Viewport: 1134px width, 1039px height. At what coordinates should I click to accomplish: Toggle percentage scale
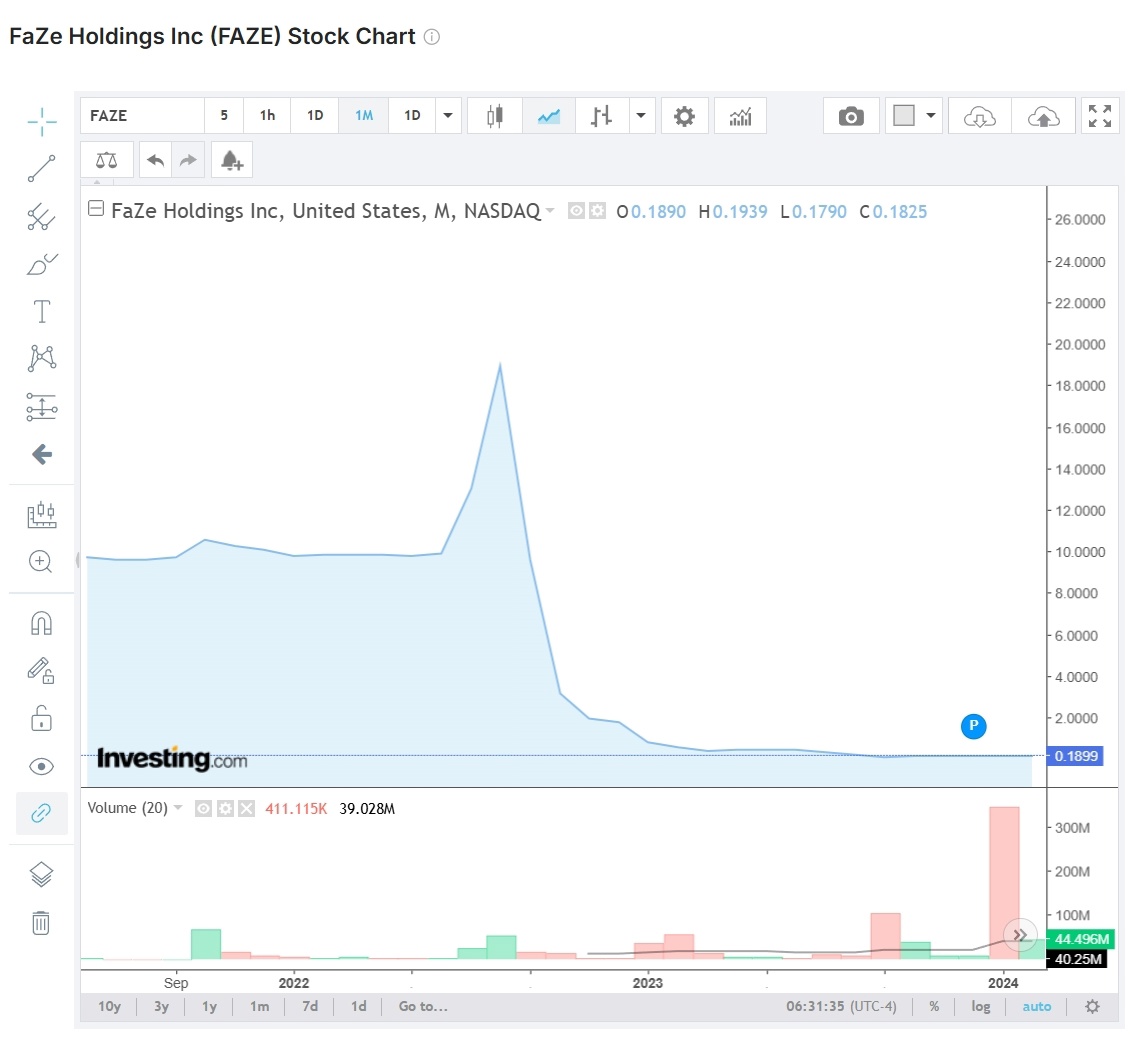[x=934, y=1006]
